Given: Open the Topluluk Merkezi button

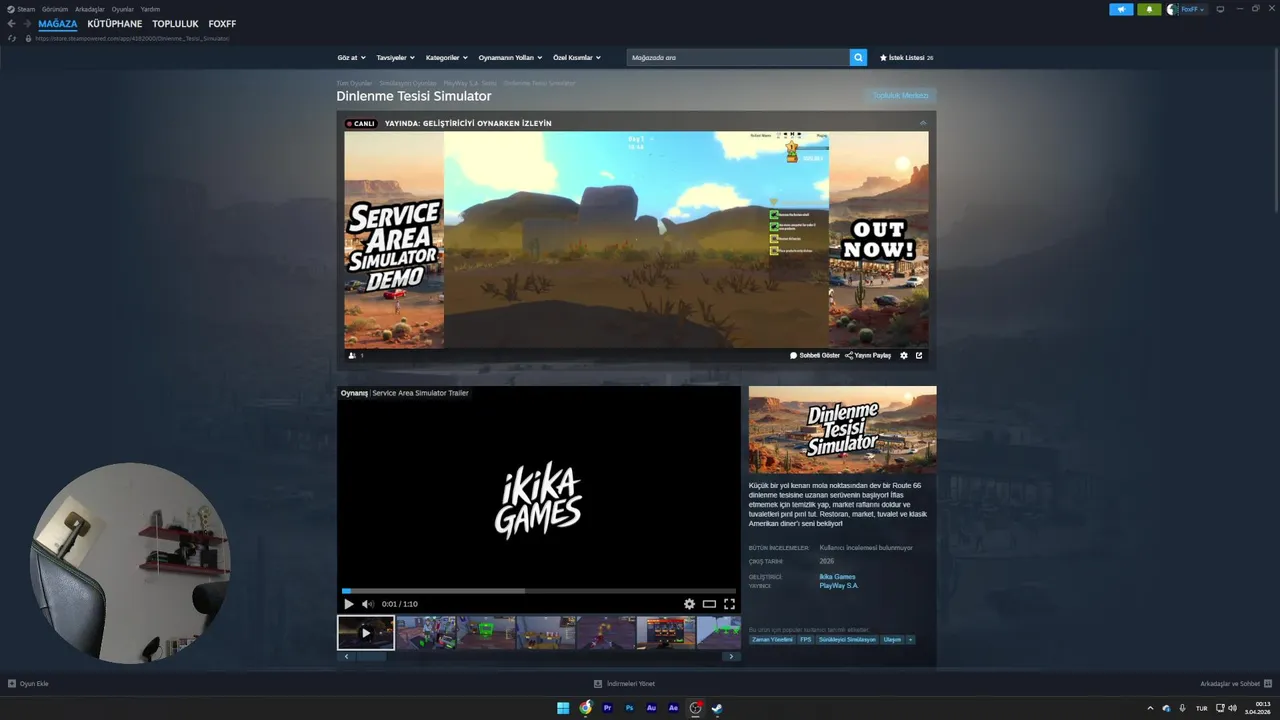Looking at the screenshot, I should point(901,96).
